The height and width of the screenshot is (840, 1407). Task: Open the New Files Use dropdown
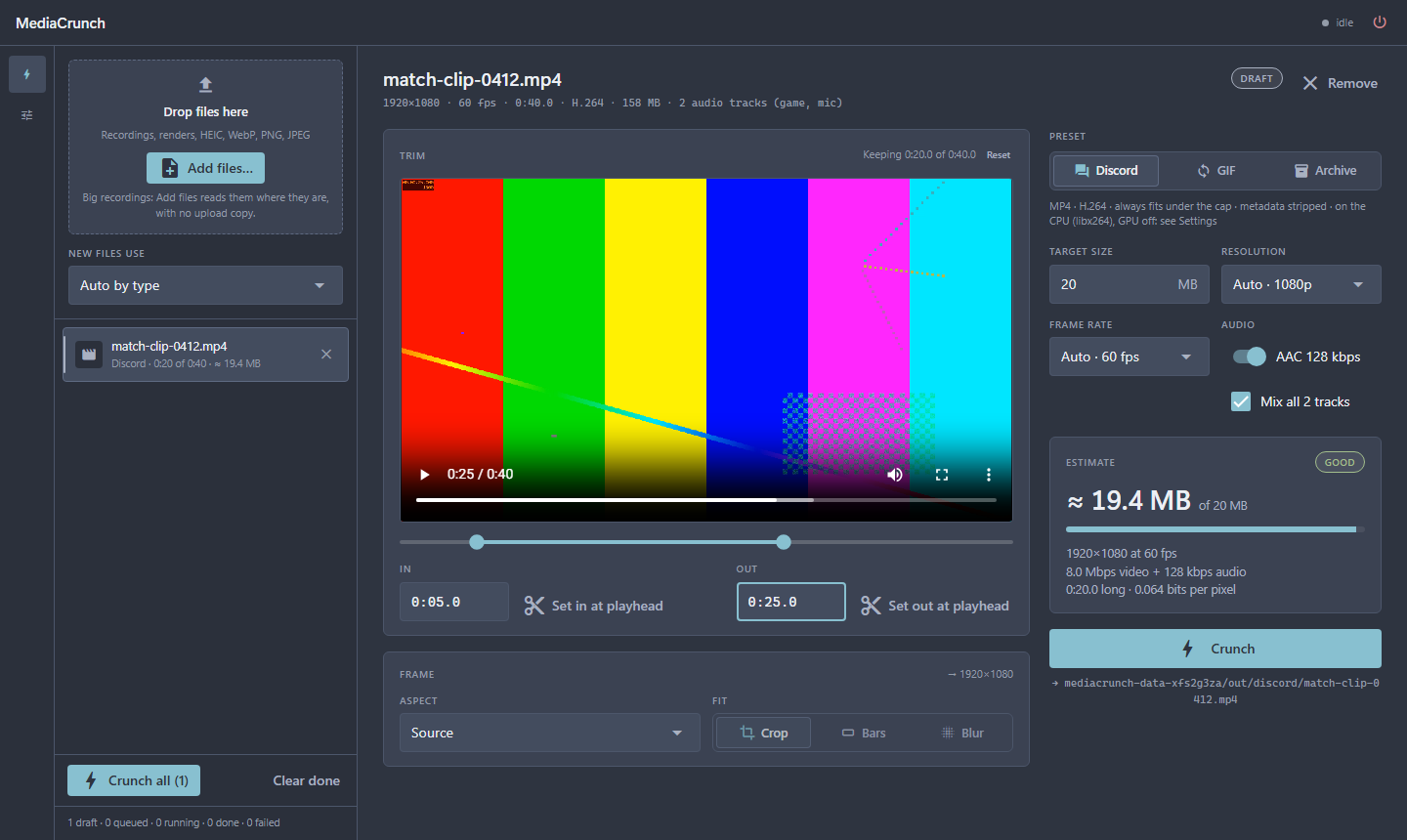(x=205, y=285)
